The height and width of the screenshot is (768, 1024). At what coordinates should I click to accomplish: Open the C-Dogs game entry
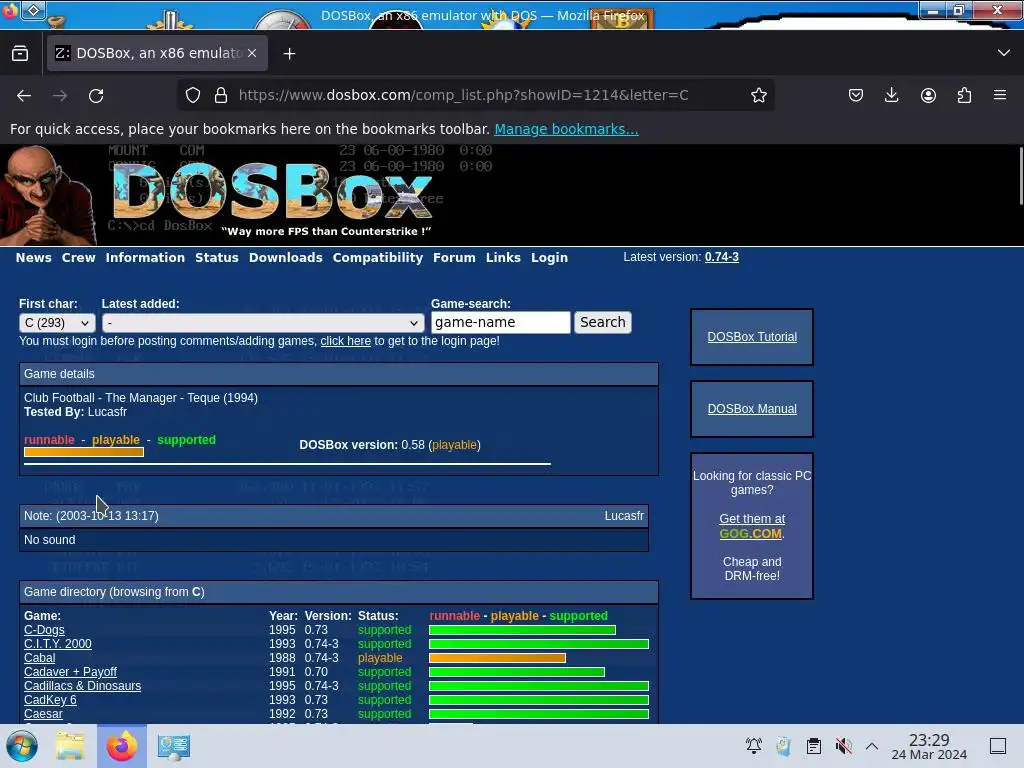click(x=44, y=630)
